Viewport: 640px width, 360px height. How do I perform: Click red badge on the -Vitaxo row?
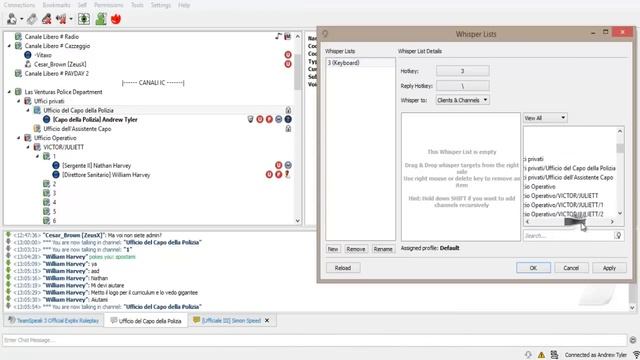(288, 55)
